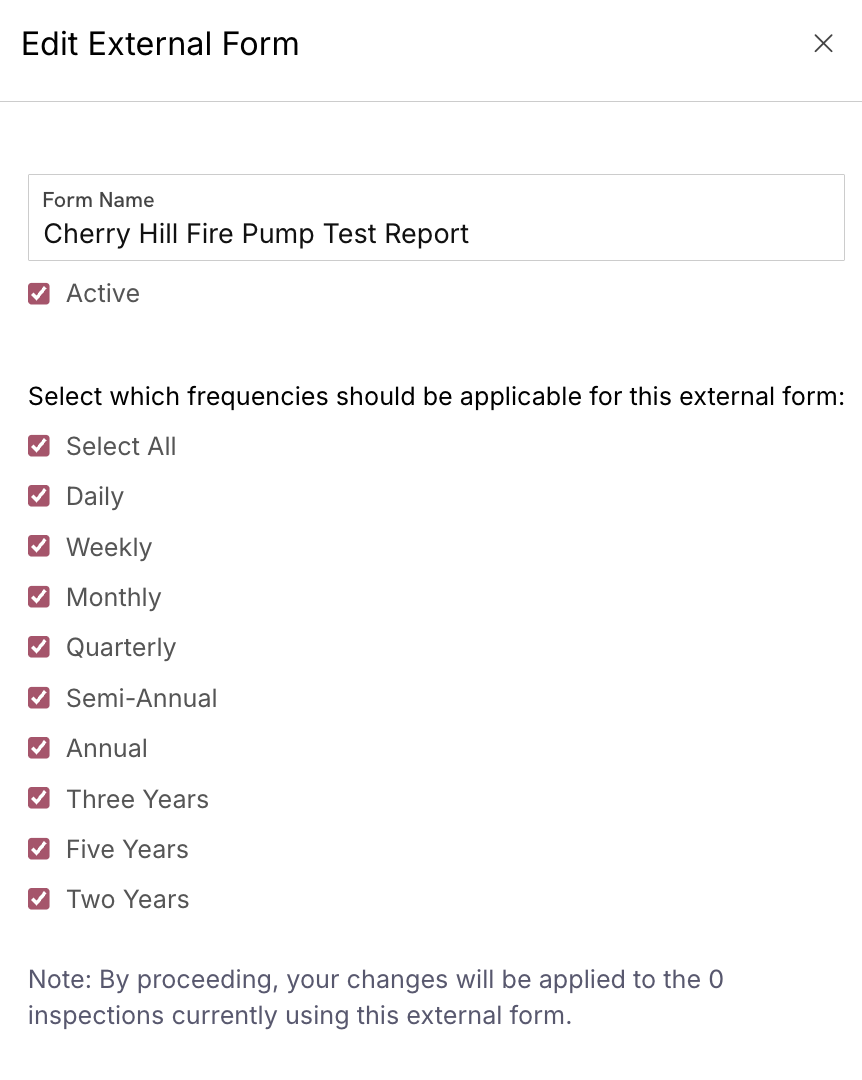862x1080 pixels.
Task: Turn off the Annual frequency checkbox
Action: coord(39,748)
